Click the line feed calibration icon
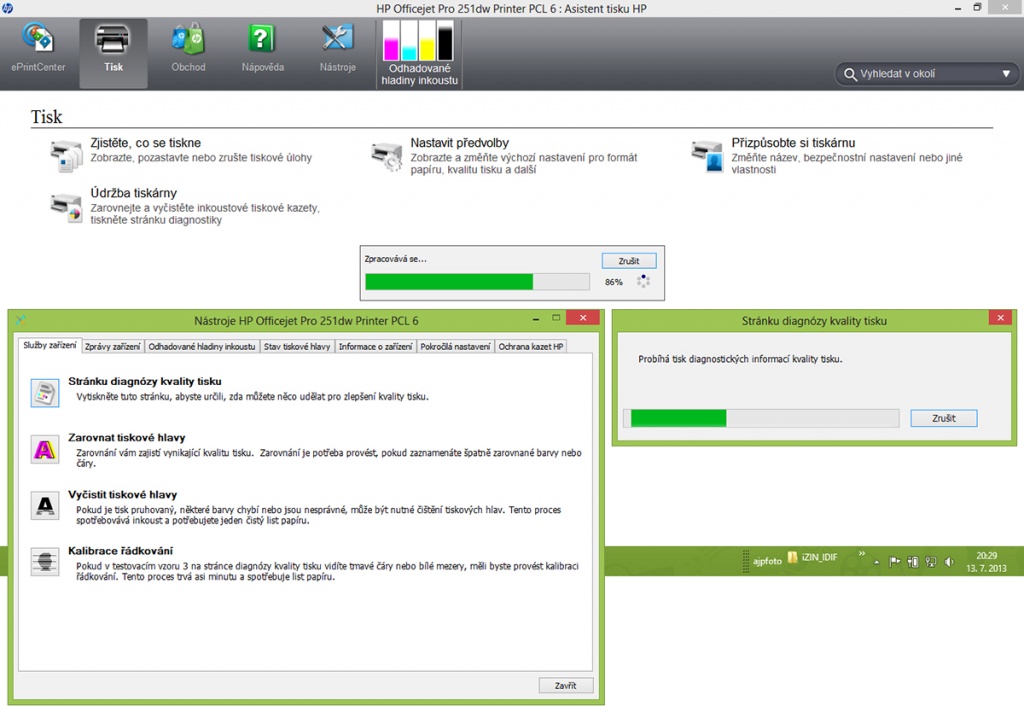 click(44, 562)
